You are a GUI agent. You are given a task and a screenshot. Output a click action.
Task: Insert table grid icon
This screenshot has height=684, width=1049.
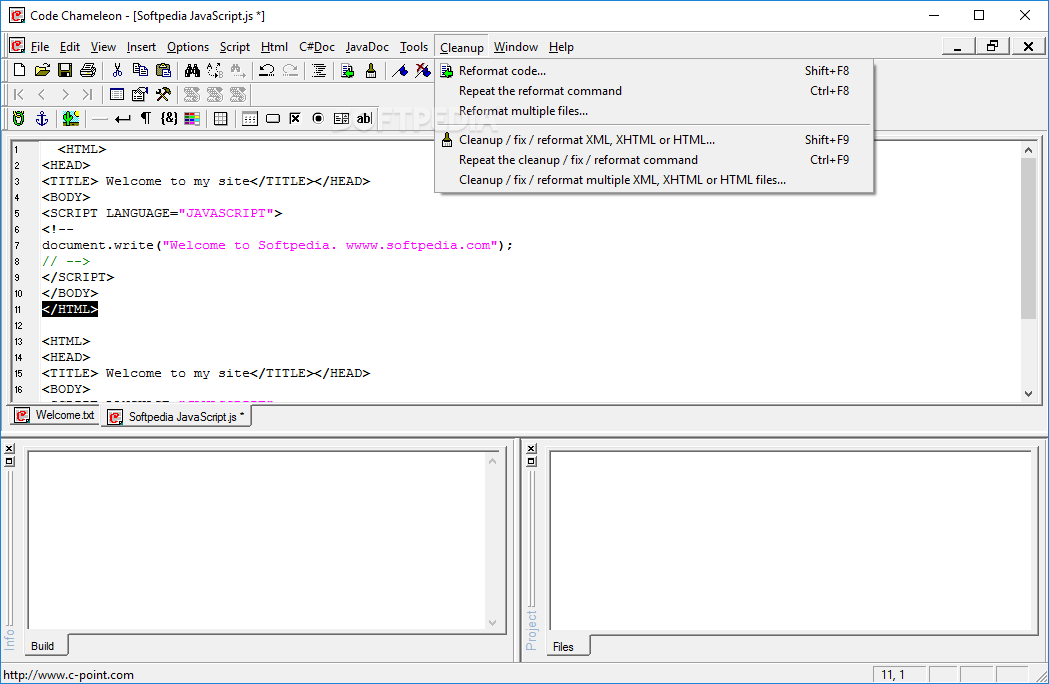click(x=221, y=118)
